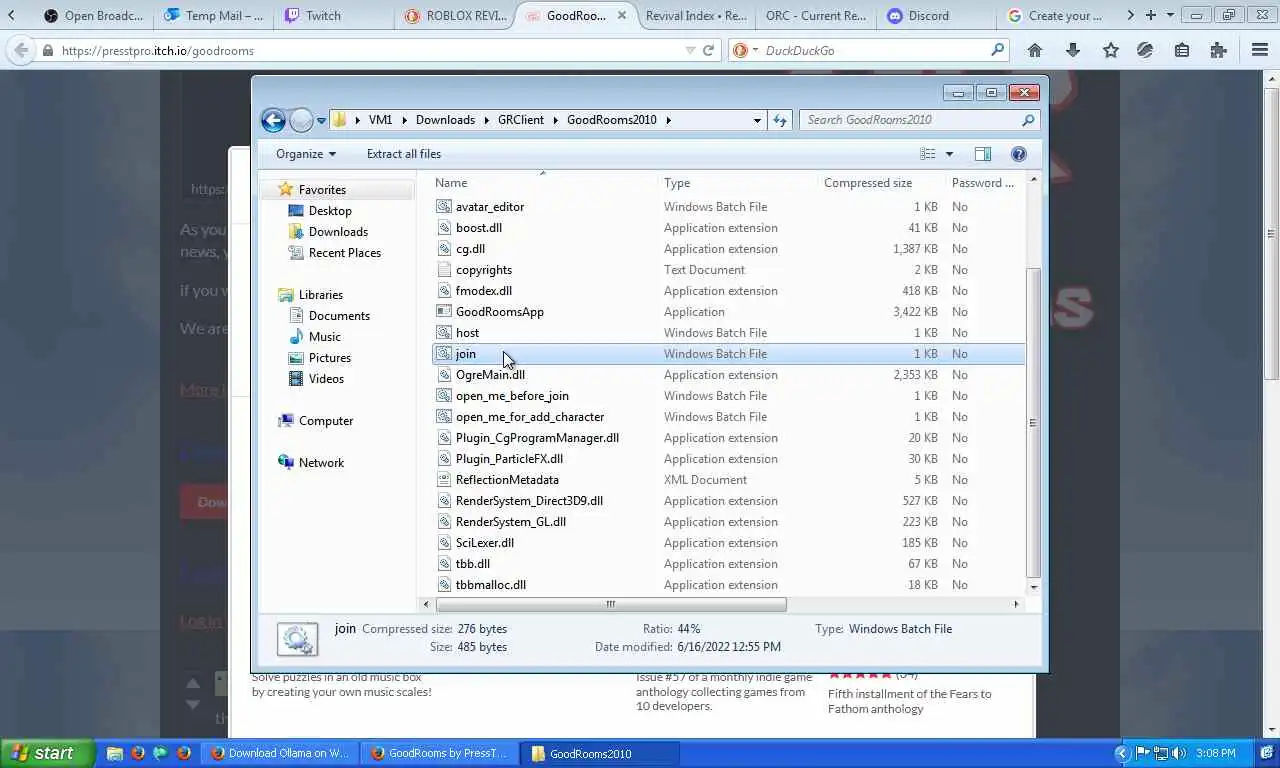Click GRClient in the breadcrumb path
1280x768 pixels.
(521, 120)
